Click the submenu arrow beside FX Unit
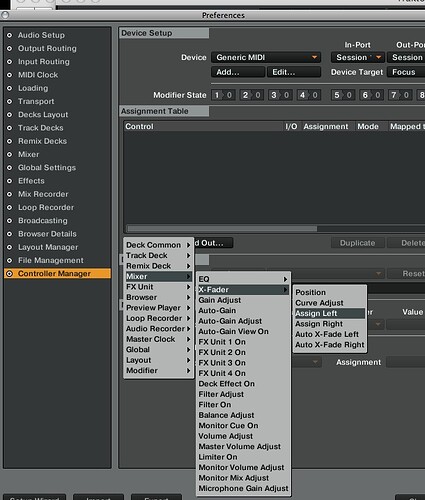 188,287
